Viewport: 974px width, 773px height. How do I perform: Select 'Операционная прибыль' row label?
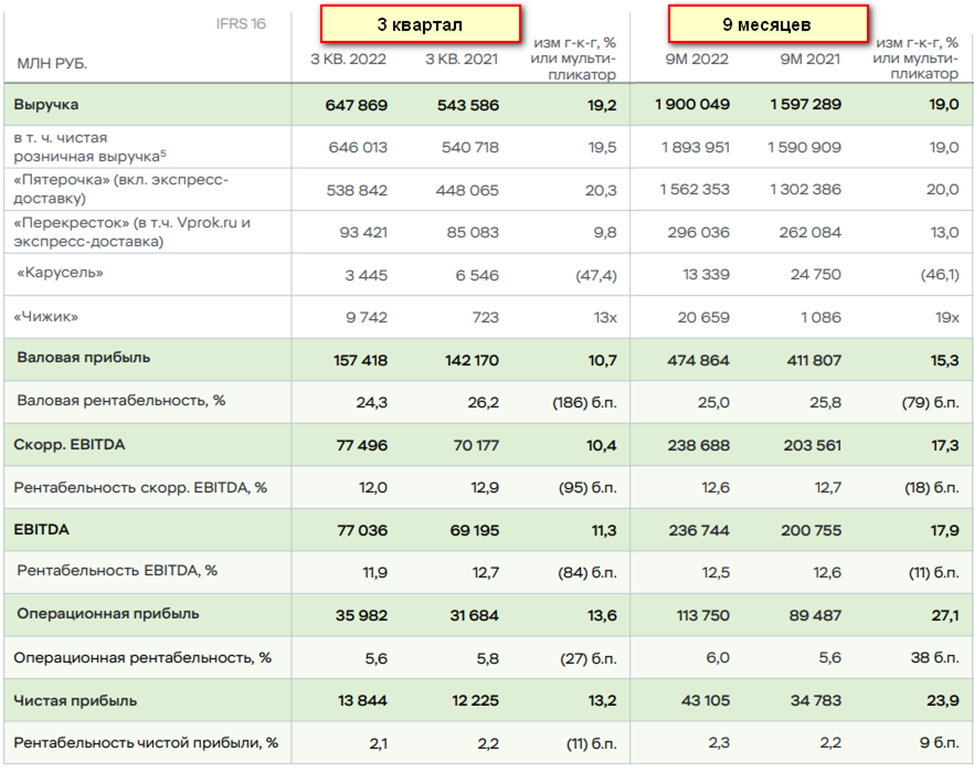108,614
